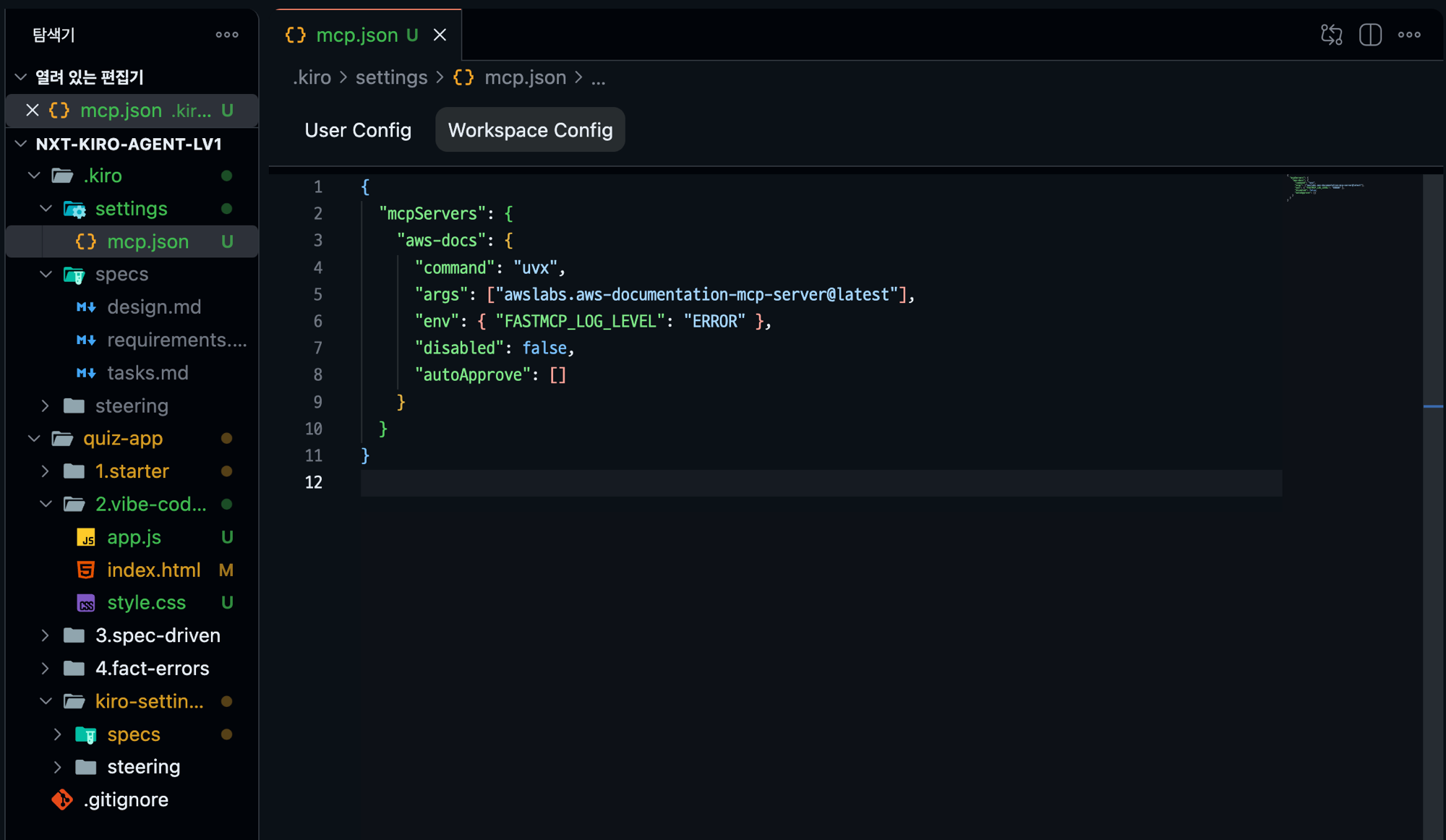Click the settings breadcrumb segment
This screenshot has width=1446, height=840.
click(x=391, y=77)
